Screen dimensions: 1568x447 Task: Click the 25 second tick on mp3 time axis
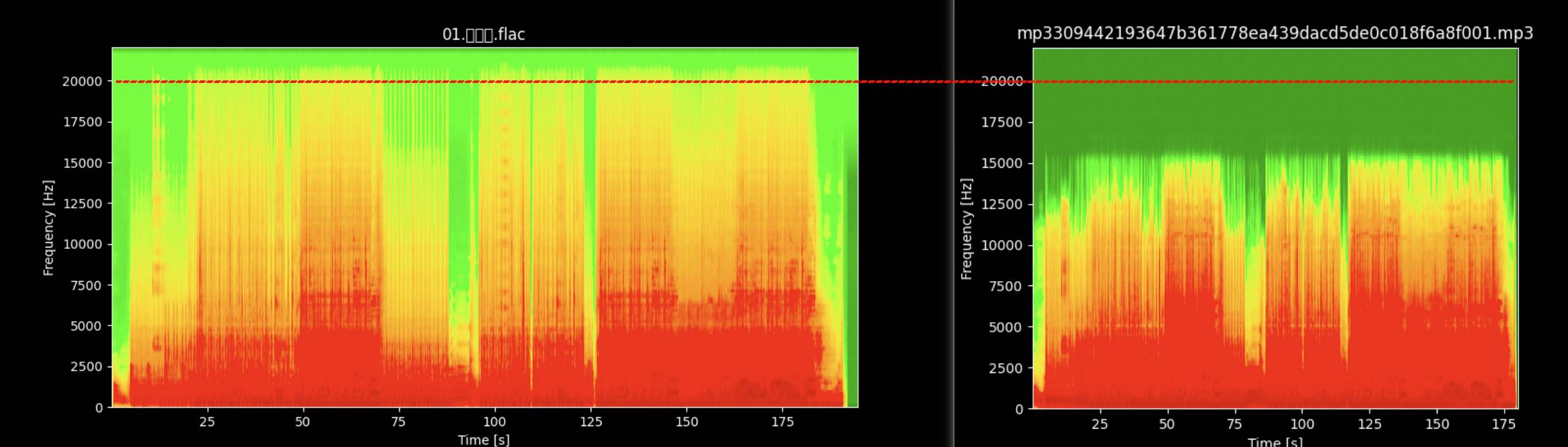[1100, 424]
